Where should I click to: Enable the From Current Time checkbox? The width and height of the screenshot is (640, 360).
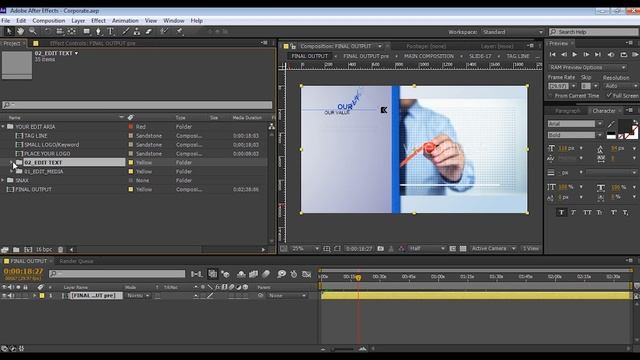(x=551, y=96)
